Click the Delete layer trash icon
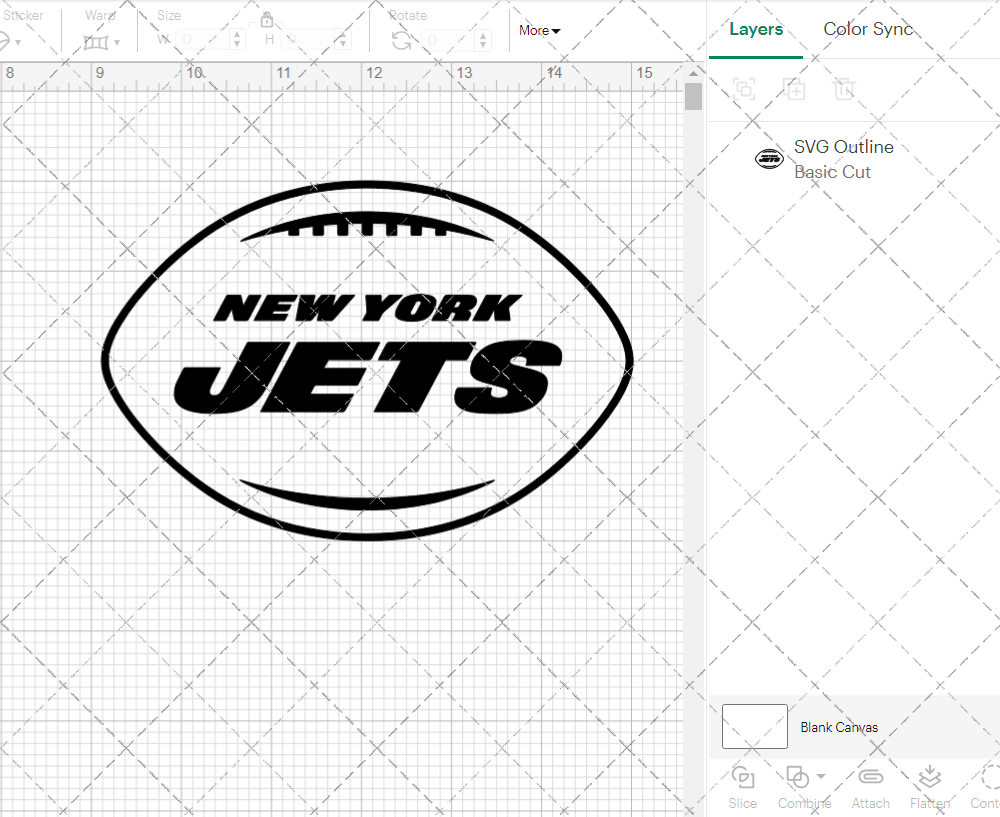This screenshot has width=1000, height=817. point(845,89)
